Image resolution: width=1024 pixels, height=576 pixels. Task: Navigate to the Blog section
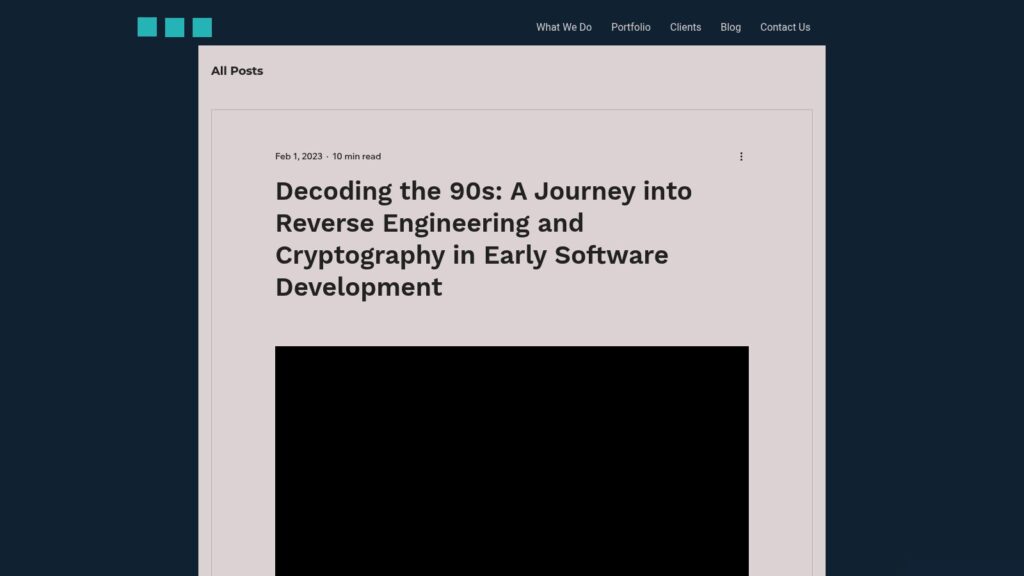(730, 27)
